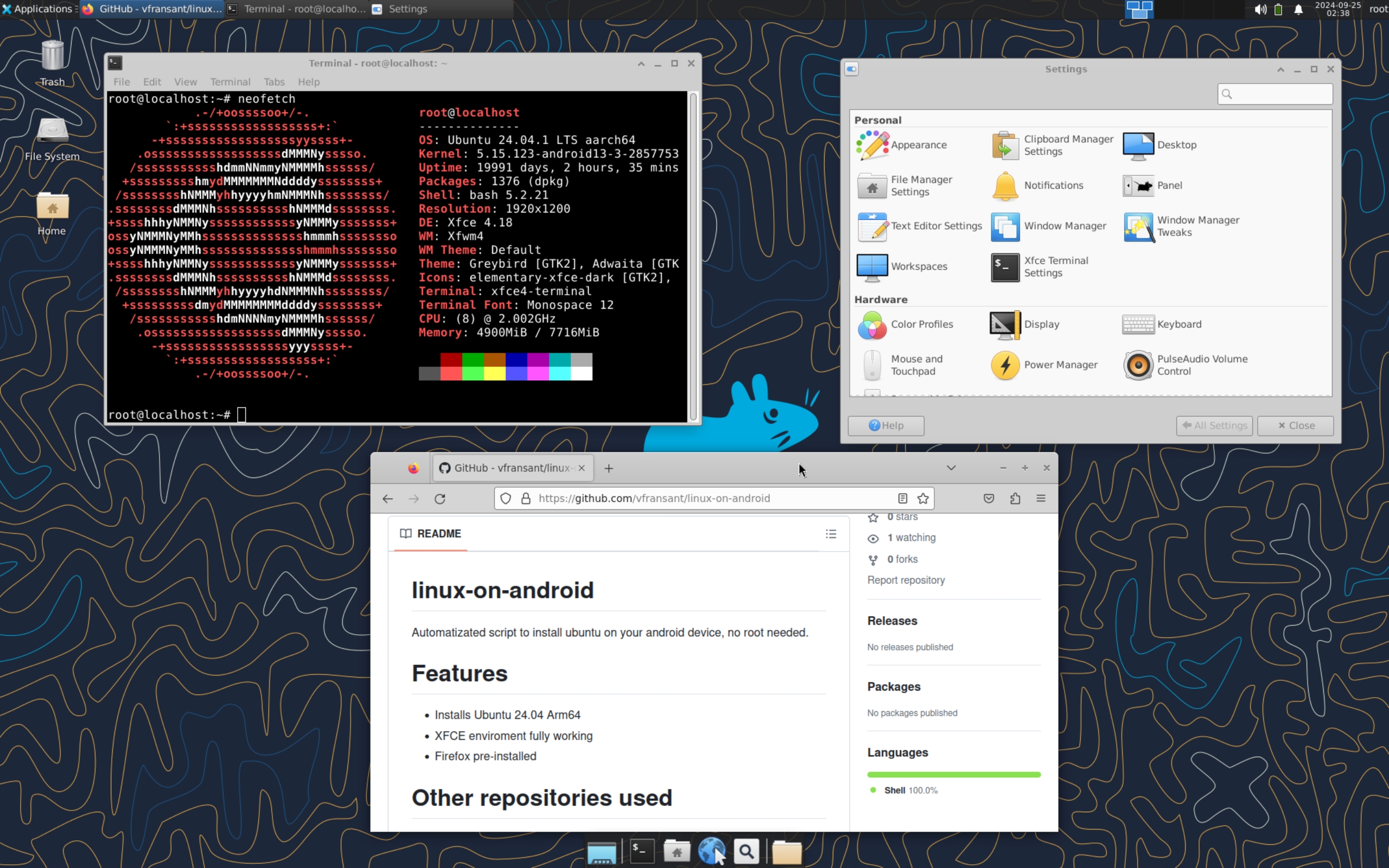The width and height of the screenshot is (1389, 868).
Task: Click the green Shell language bar
Action: [953, 775]
